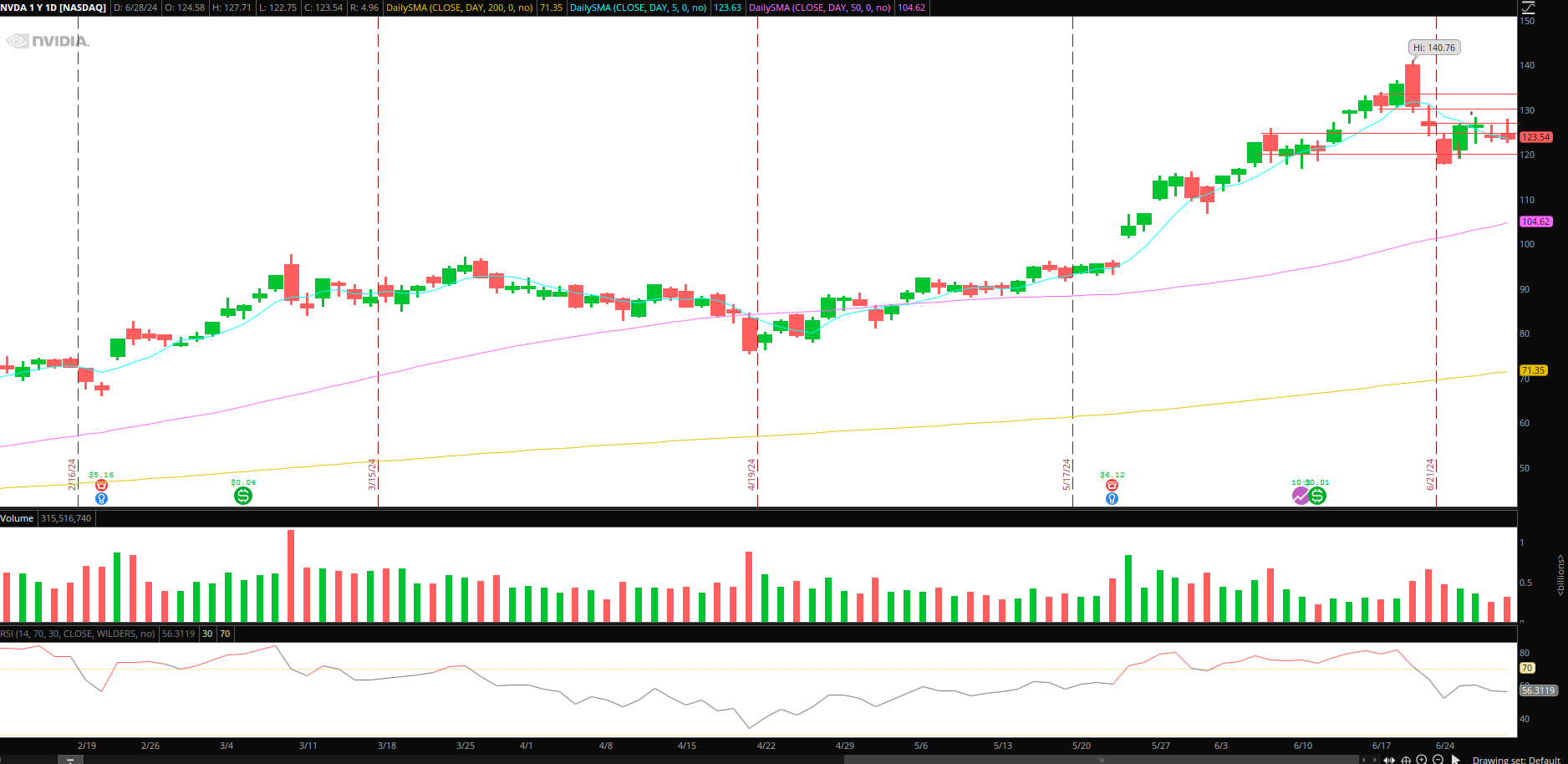Grab the horizontal chart scrollbar thumb

pos(1102,760)
